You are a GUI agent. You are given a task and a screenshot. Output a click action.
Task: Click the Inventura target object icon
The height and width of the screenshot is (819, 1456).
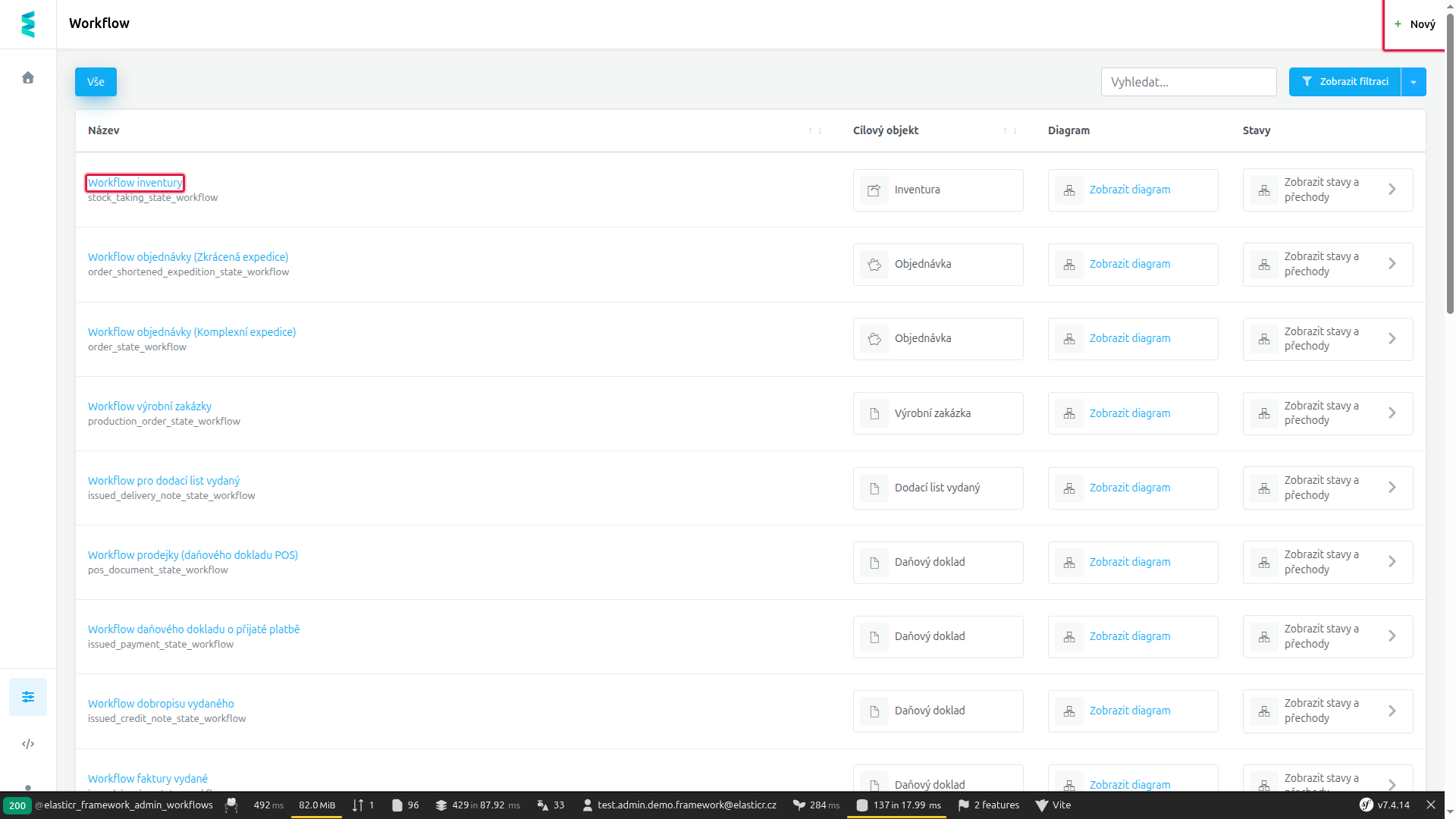click(x=874, y=190)
